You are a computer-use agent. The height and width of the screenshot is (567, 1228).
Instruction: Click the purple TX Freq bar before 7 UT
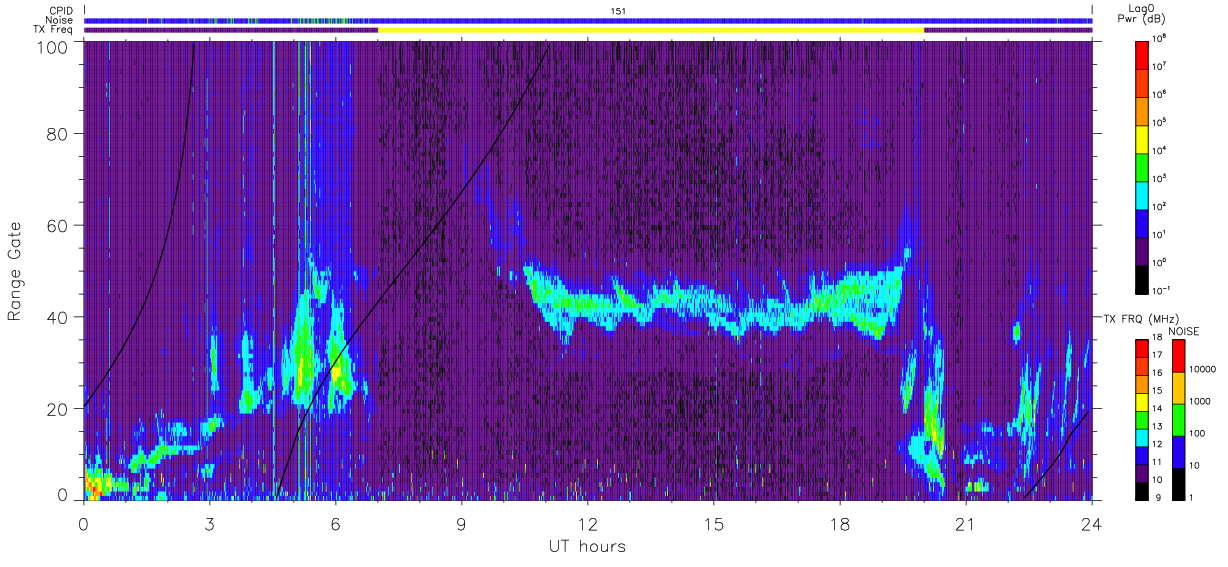(x=231, y=30)
